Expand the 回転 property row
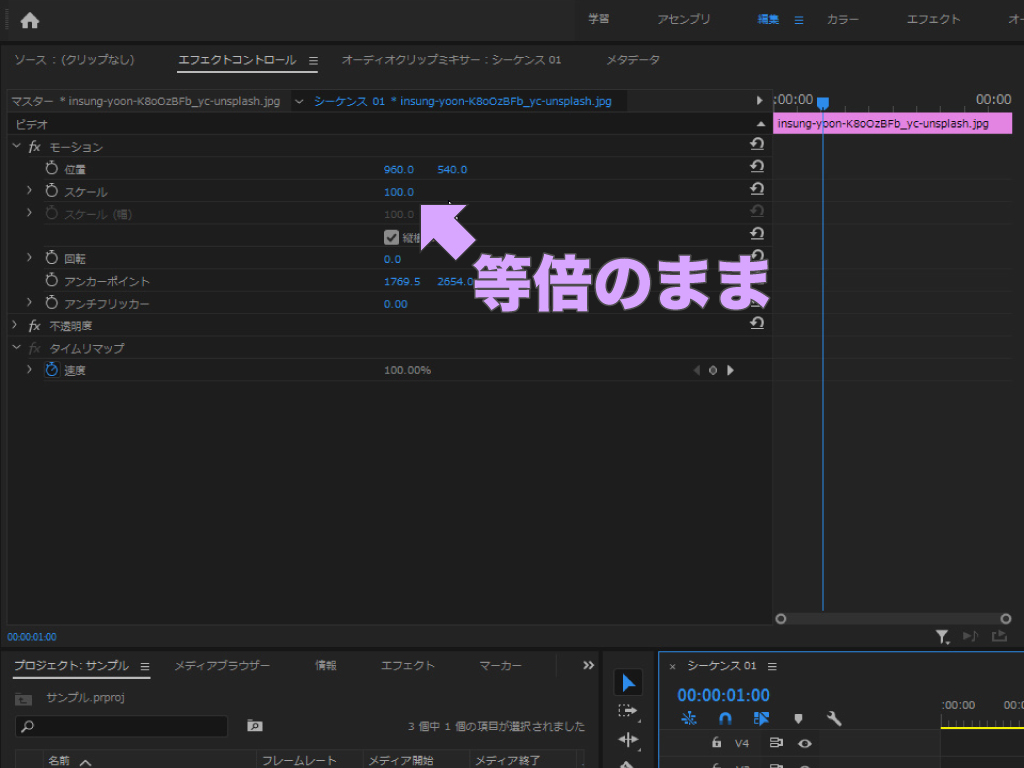 pyautogui.click(x=29, y=258)
